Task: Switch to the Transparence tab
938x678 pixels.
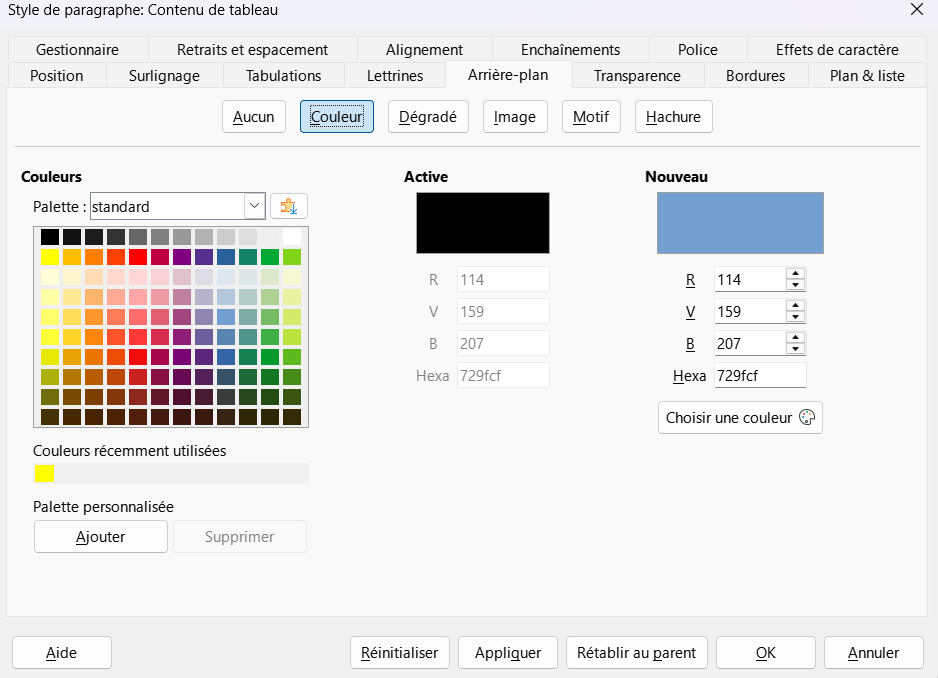Action: (x=637, y=76)
